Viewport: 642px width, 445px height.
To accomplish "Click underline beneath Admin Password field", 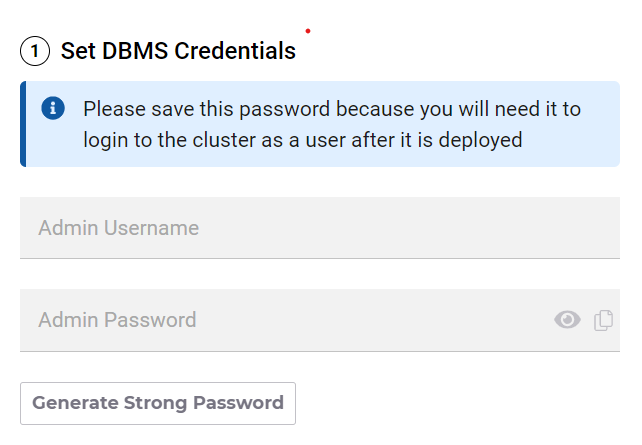I will [x=320, y=351].
